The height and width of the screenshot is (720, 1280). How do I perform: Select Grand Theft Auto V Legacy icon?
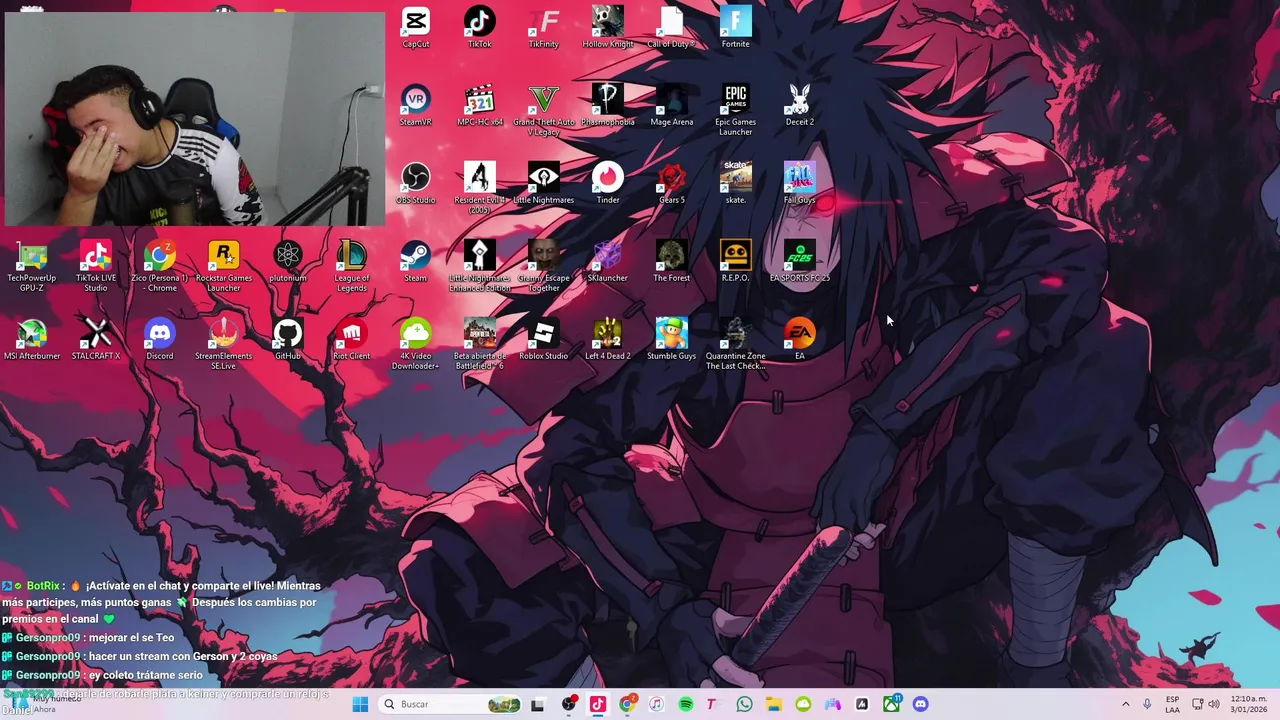click(x=544, y=110)
